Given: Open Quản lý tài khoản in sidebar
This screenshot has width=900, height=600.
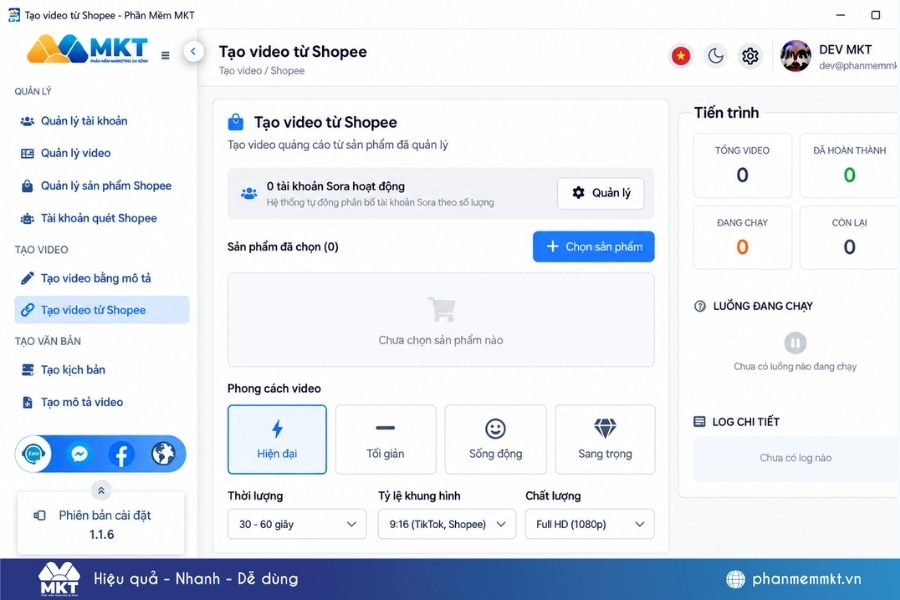Looking at the screenshot, I should pos(102,121).
